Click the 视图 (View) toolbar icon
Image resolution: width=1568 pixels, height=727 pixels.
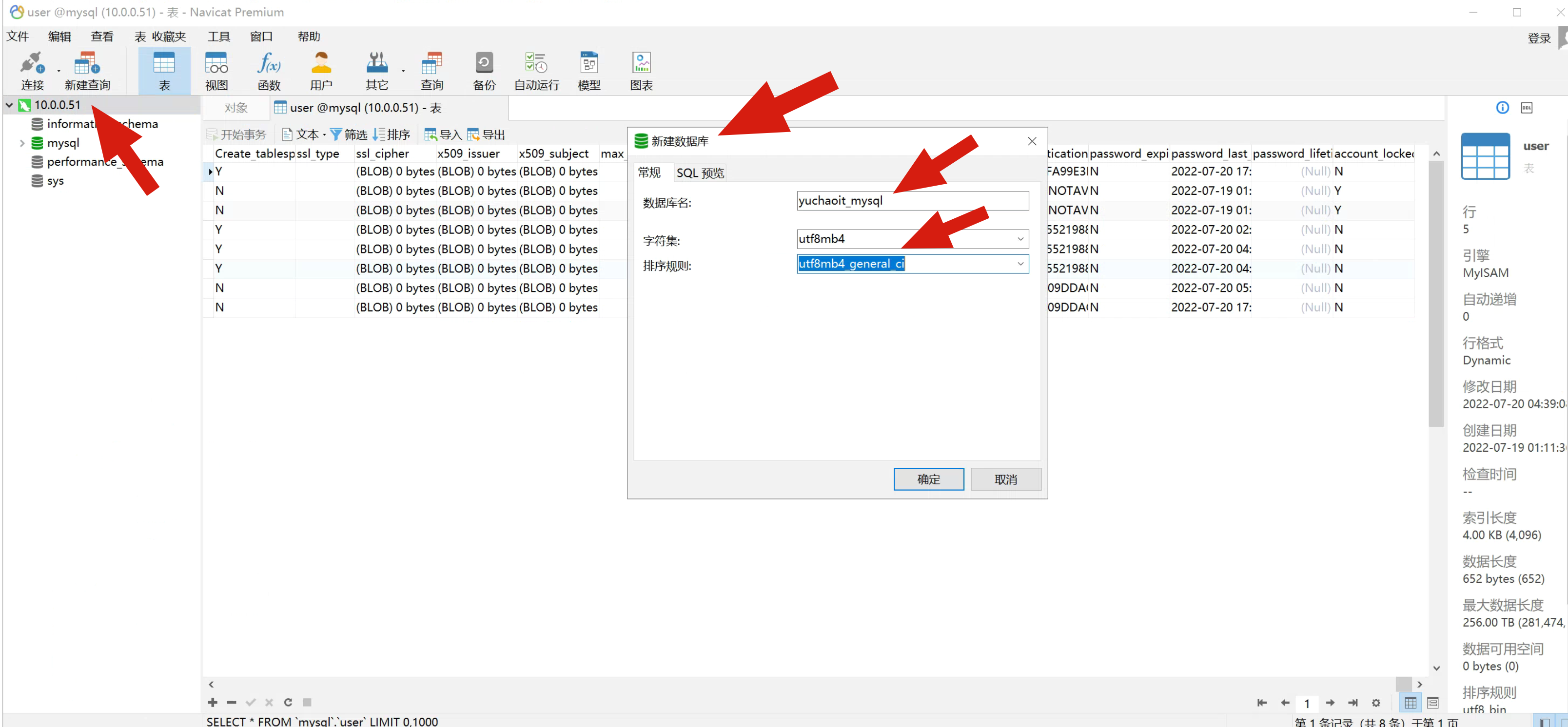pyautogui.click(x=216, y=71)
